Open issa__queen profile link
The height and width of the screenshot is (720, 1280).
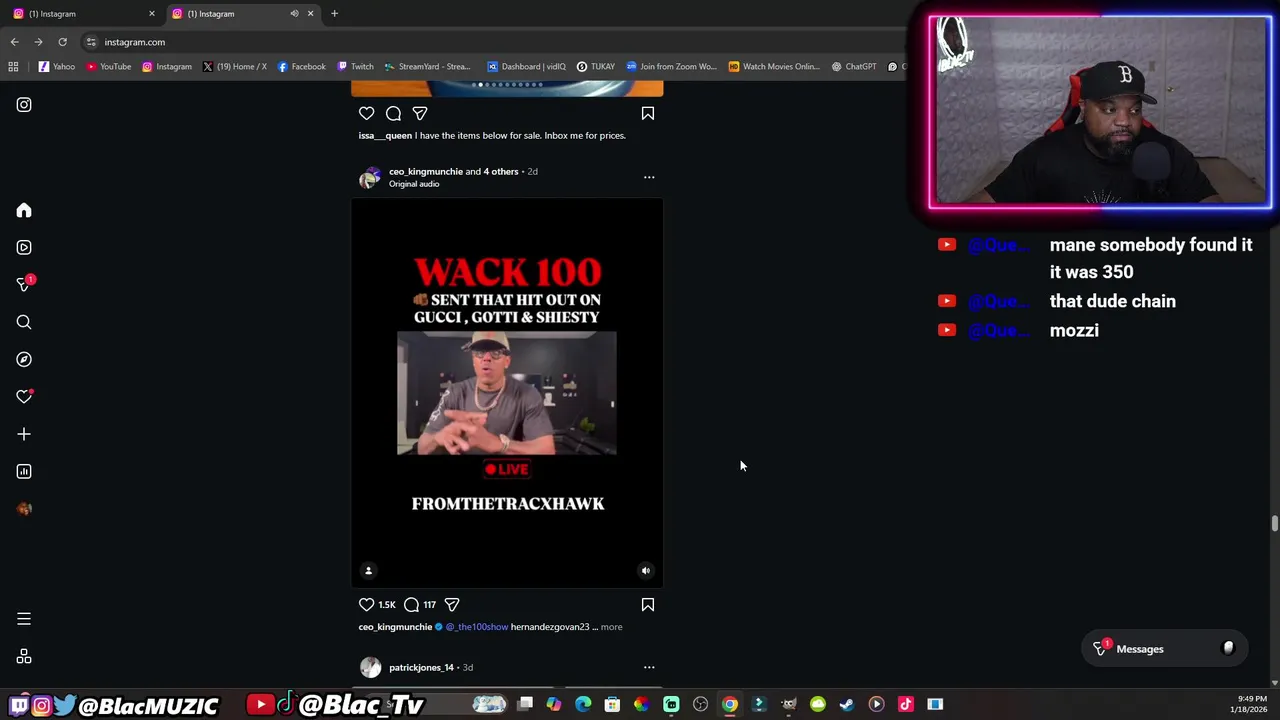[385, 135]
